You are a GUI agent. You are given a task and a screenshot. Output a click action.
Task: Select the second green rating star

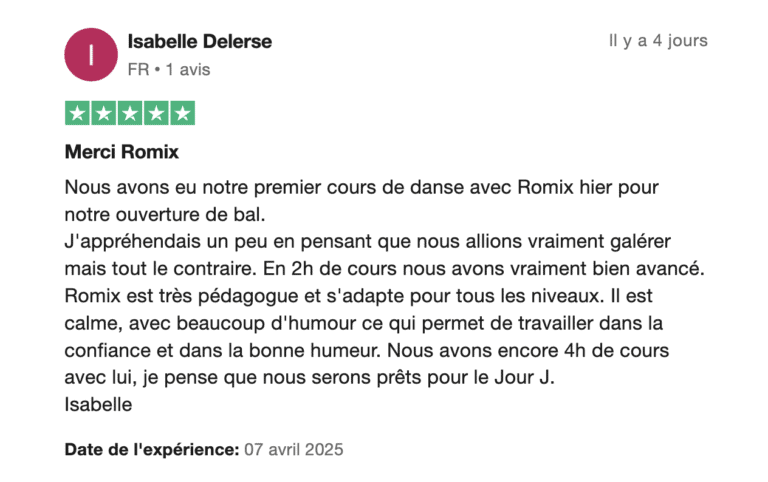tap(104, 113)
